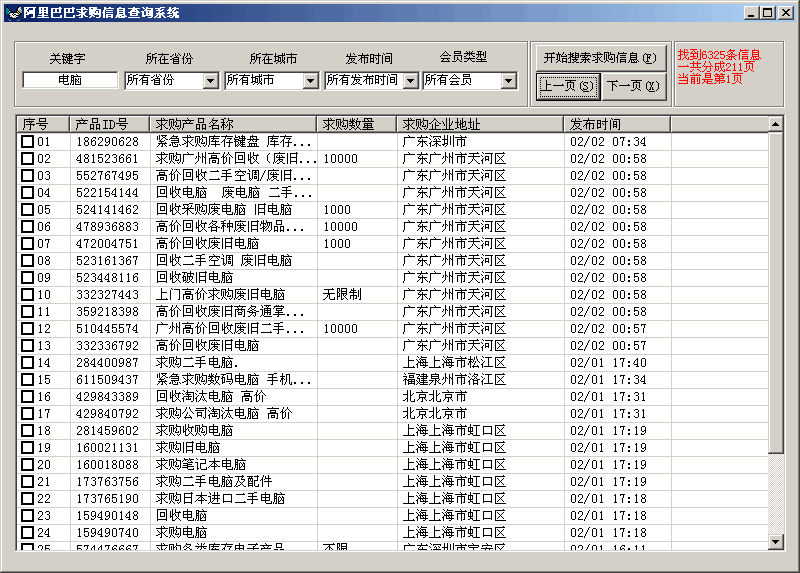Viewport: 800px width, 573px height.
Task: Click the 求购产品名称 column header
Action: (233, 124)
